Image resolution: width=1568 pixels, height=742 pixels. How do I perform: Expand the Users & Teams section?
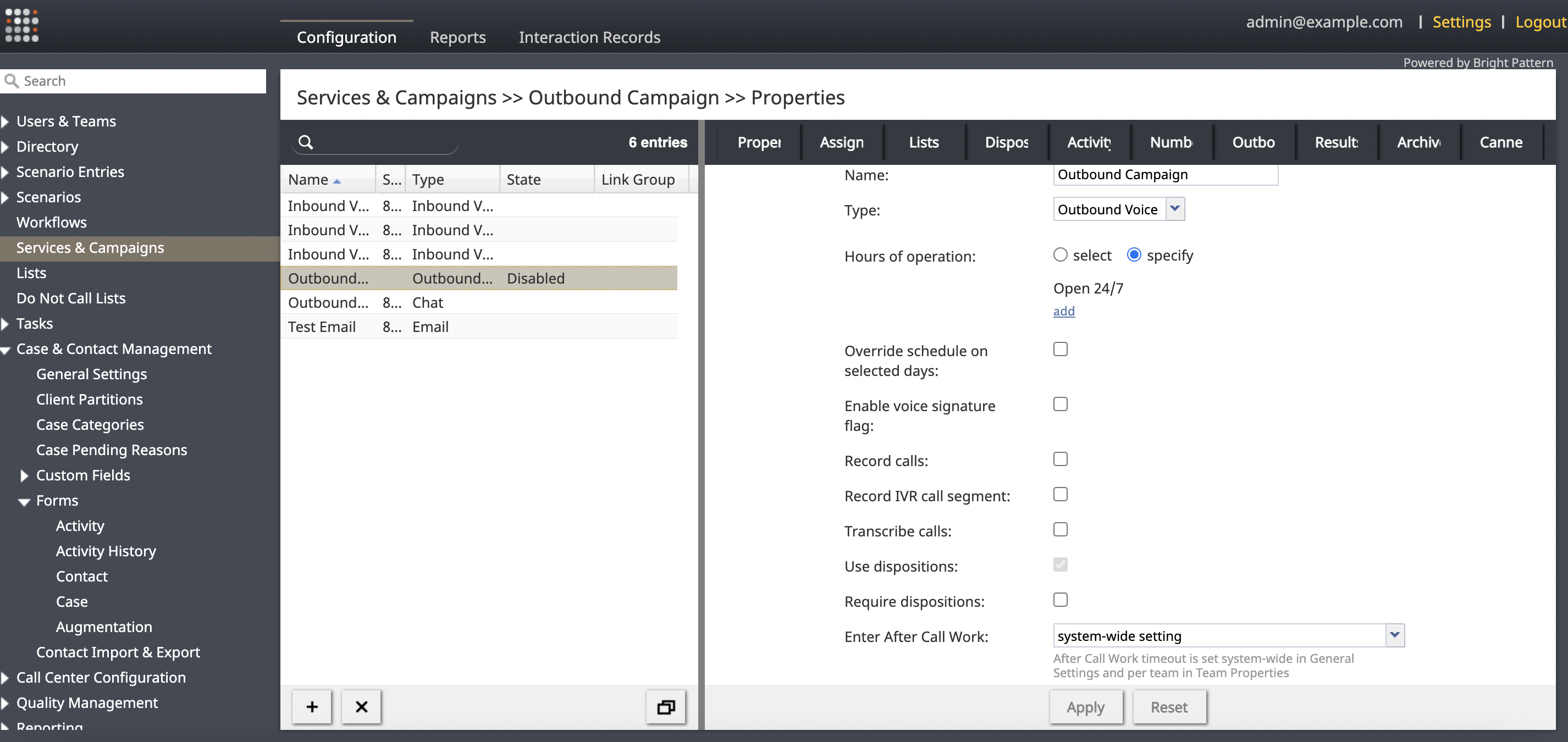click(x=5, y=121)
